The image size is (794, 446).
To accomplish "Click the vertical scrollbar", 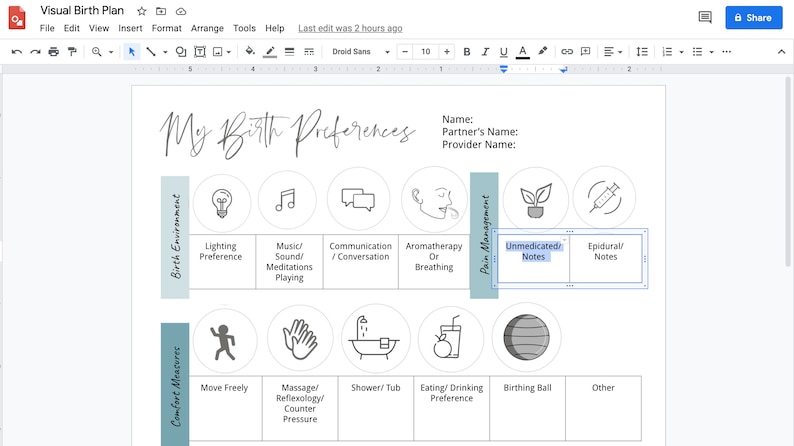I will [788, 171].
